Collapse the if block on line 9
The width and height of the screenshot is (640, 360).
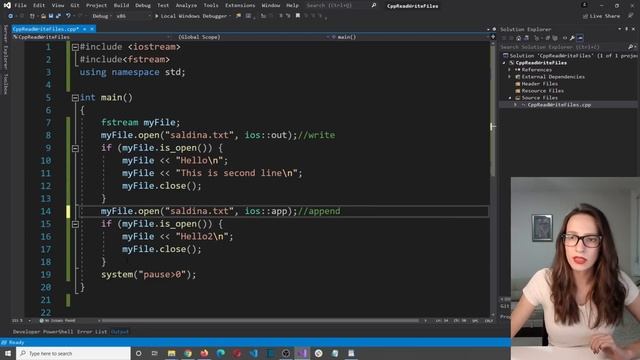pyautogui.click(x=75, y=148)
